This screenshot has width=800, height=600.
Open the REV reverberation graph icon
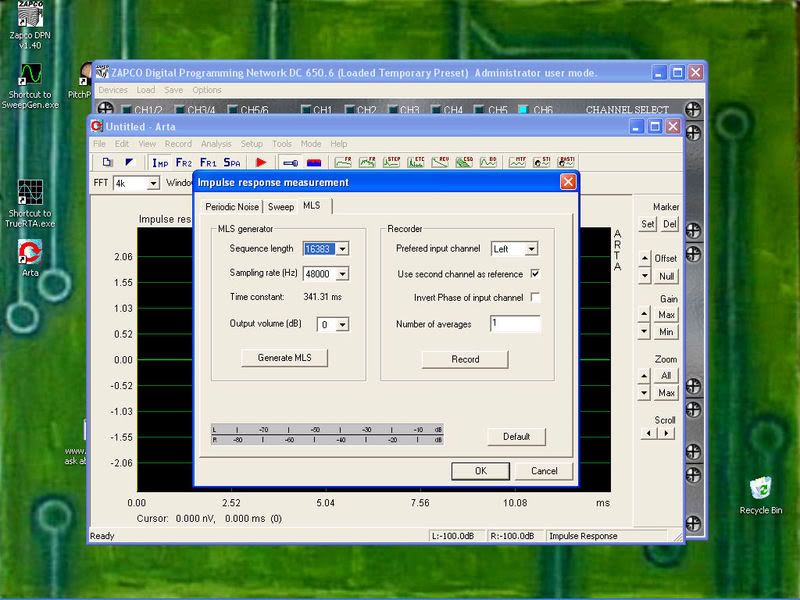coord(440,162)
